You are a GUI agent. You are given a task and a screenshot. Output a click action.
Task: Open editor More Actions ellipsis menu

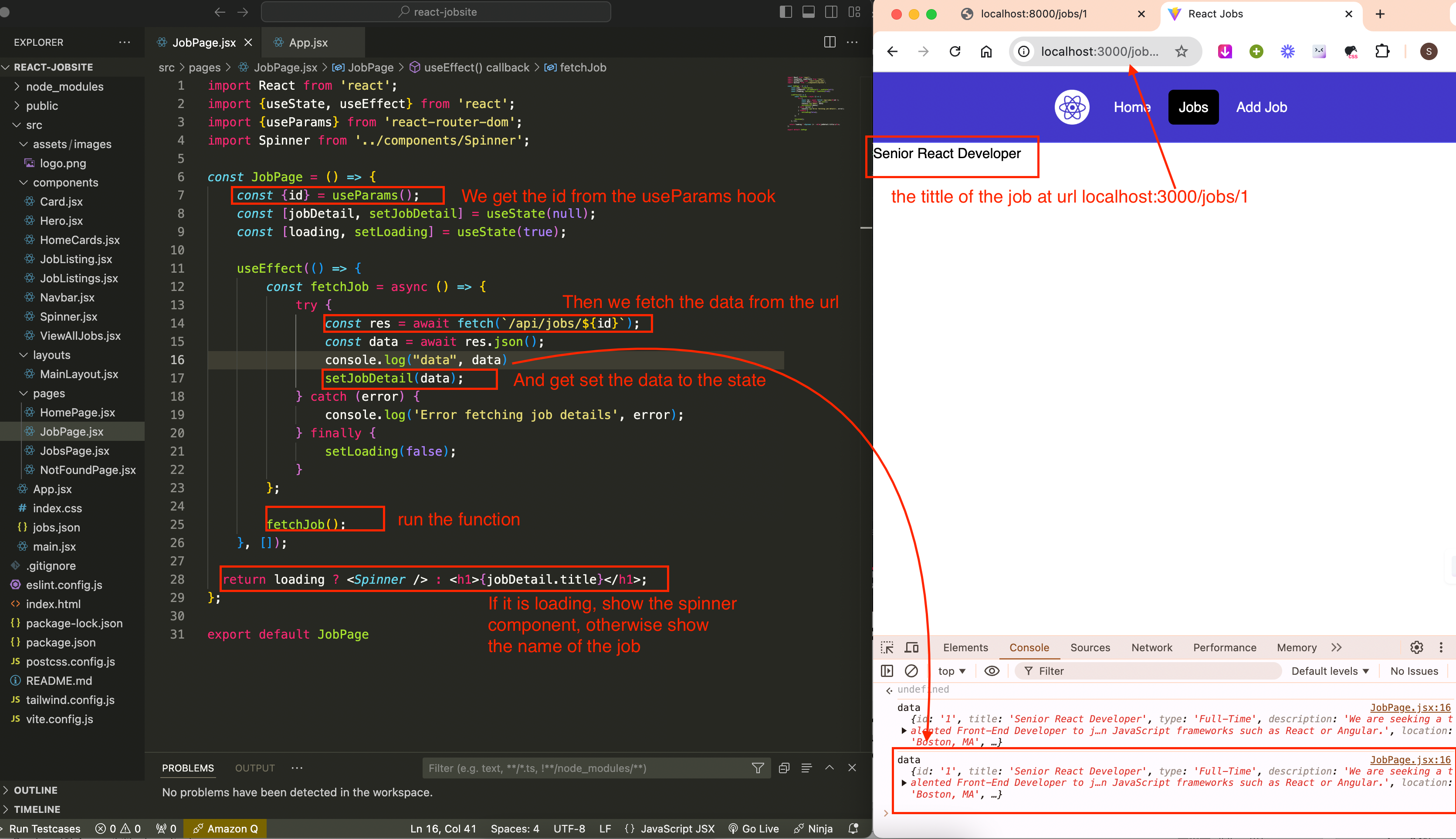852,42
